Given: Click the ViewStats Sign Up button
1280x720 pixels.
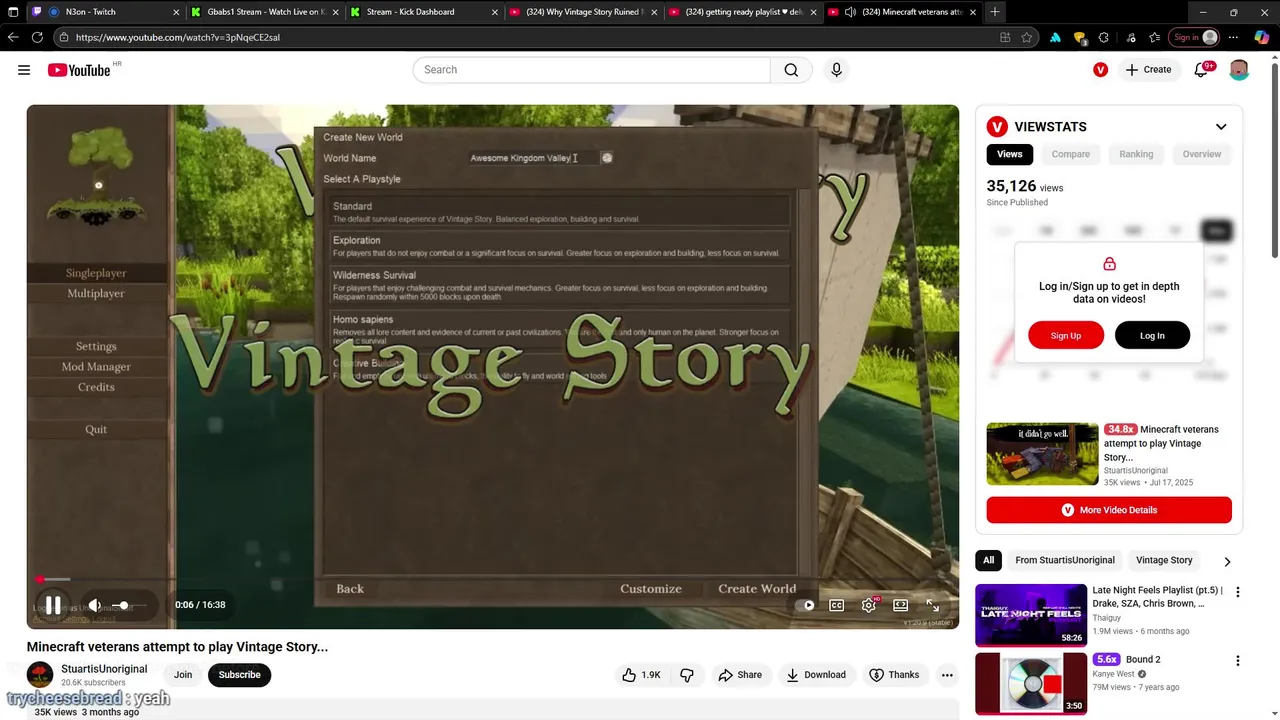Looking at the screenshot, I should [x=1066, y=335].
